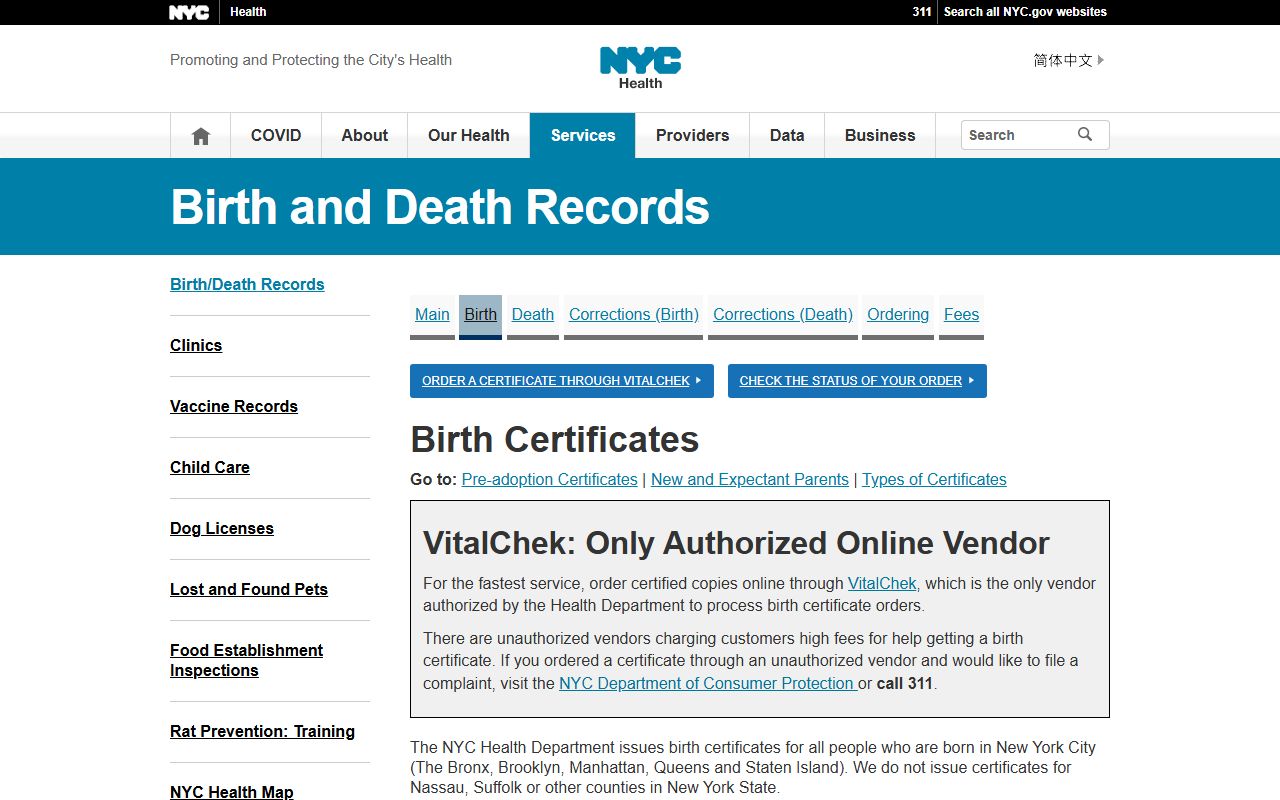Open Food Establishment Inspections link
This screenshot has height=800, width=1280.
[x=246, y=660]
